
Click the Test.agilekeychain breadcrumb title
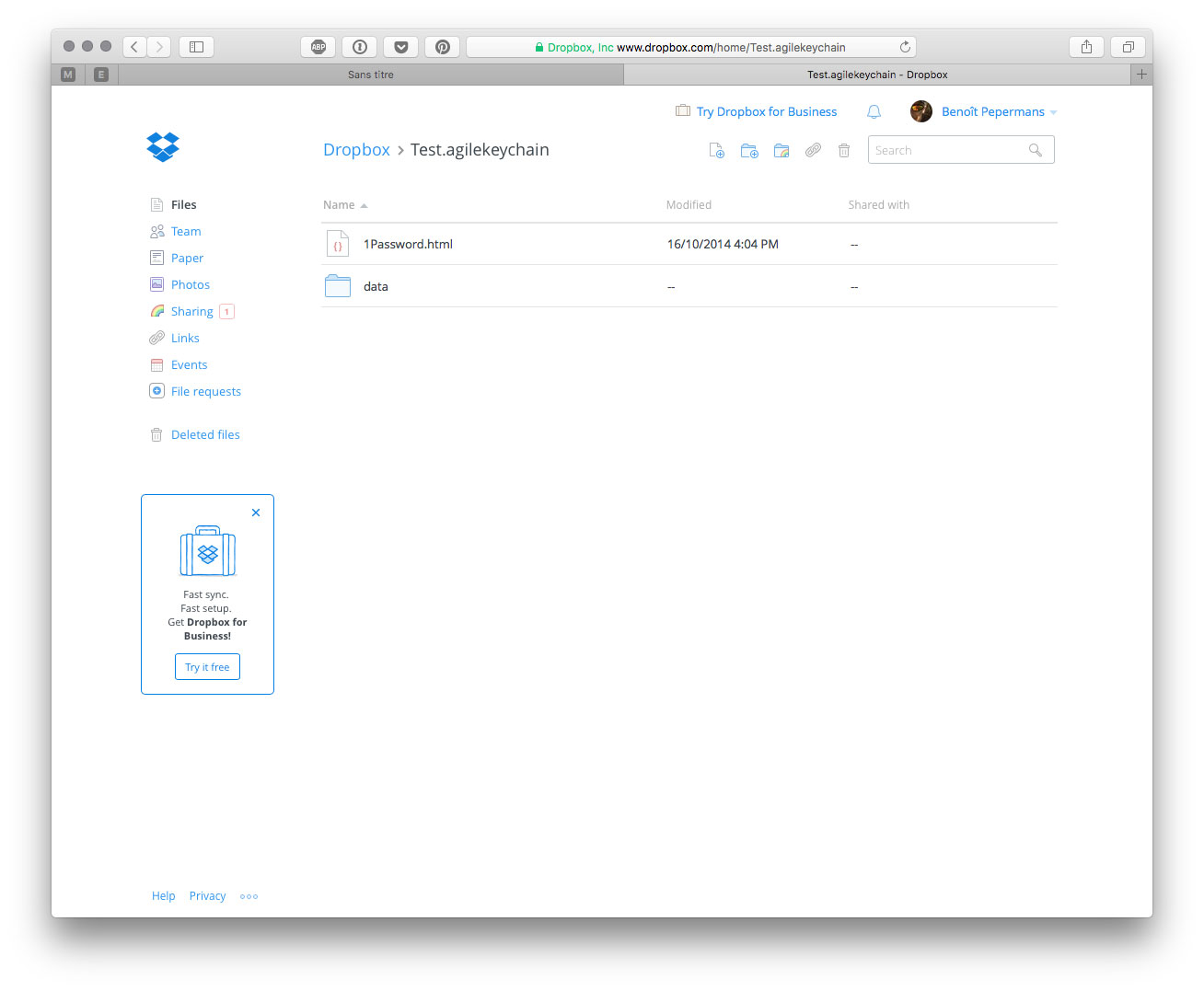480,150
